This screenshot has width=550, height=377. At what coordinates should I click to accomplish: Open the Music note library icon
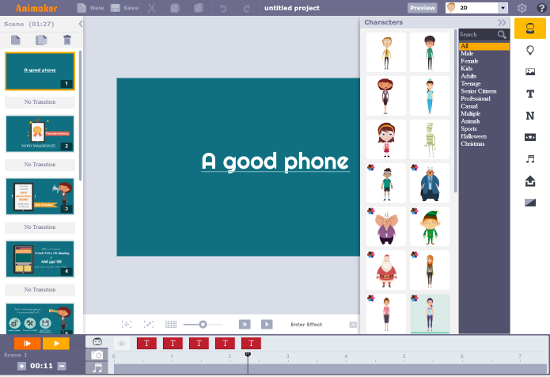click(530, 159)
